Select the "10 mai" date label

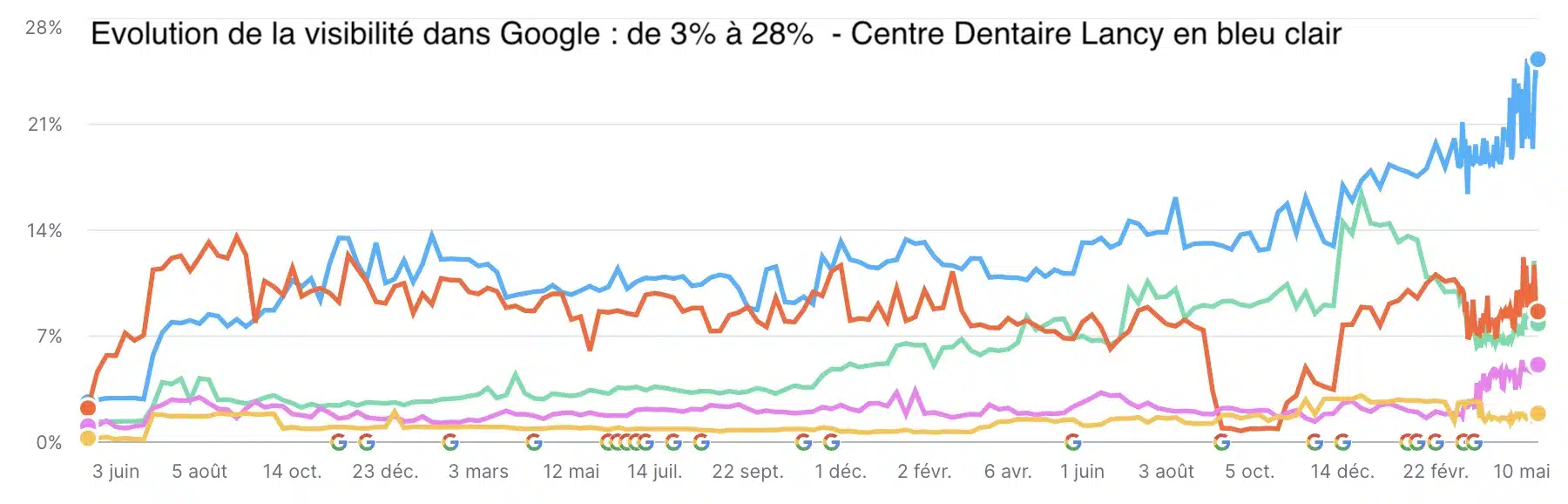click(x=1521, y=472)
